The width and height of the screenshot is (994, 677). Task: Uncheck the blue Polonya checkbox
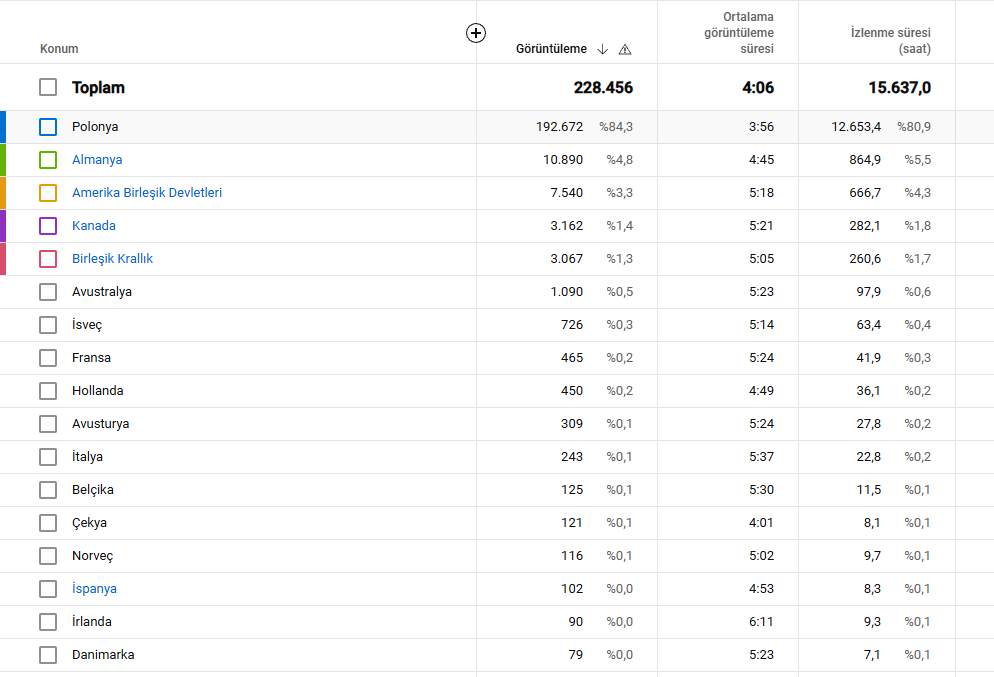(x=48, y=127)
